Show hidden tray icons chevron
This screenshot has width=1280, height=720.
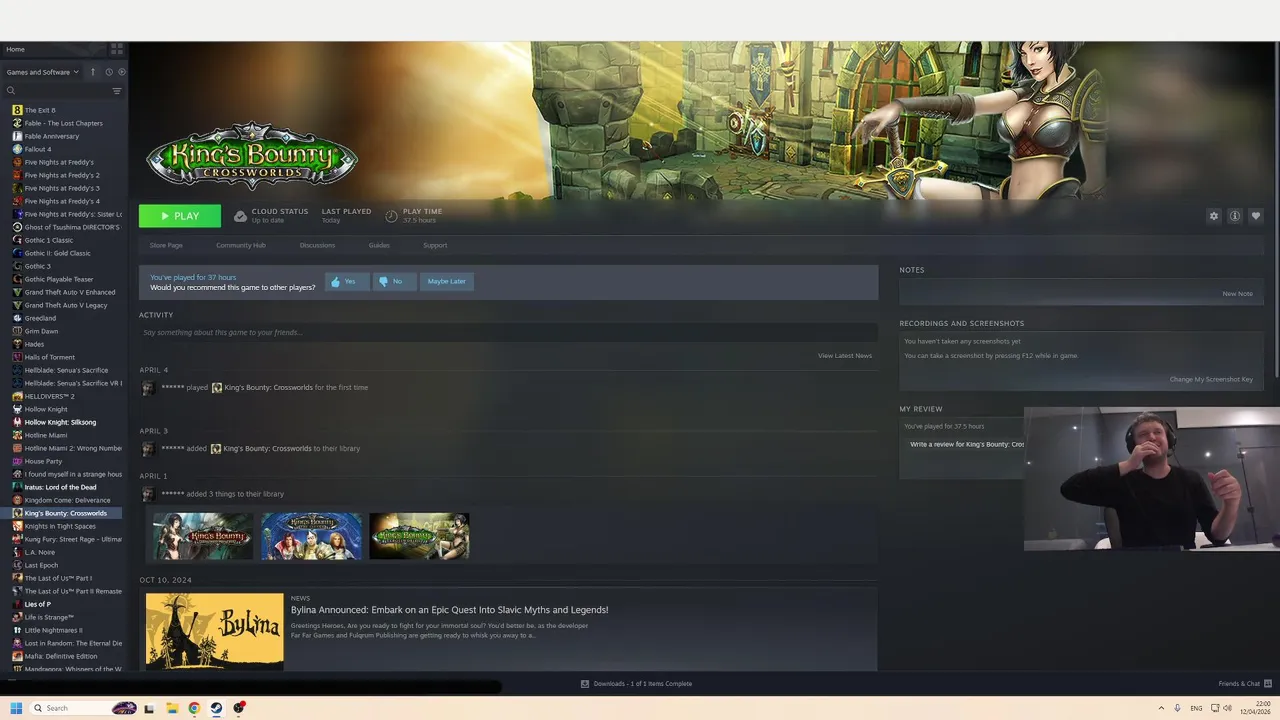pos(1161,708)
